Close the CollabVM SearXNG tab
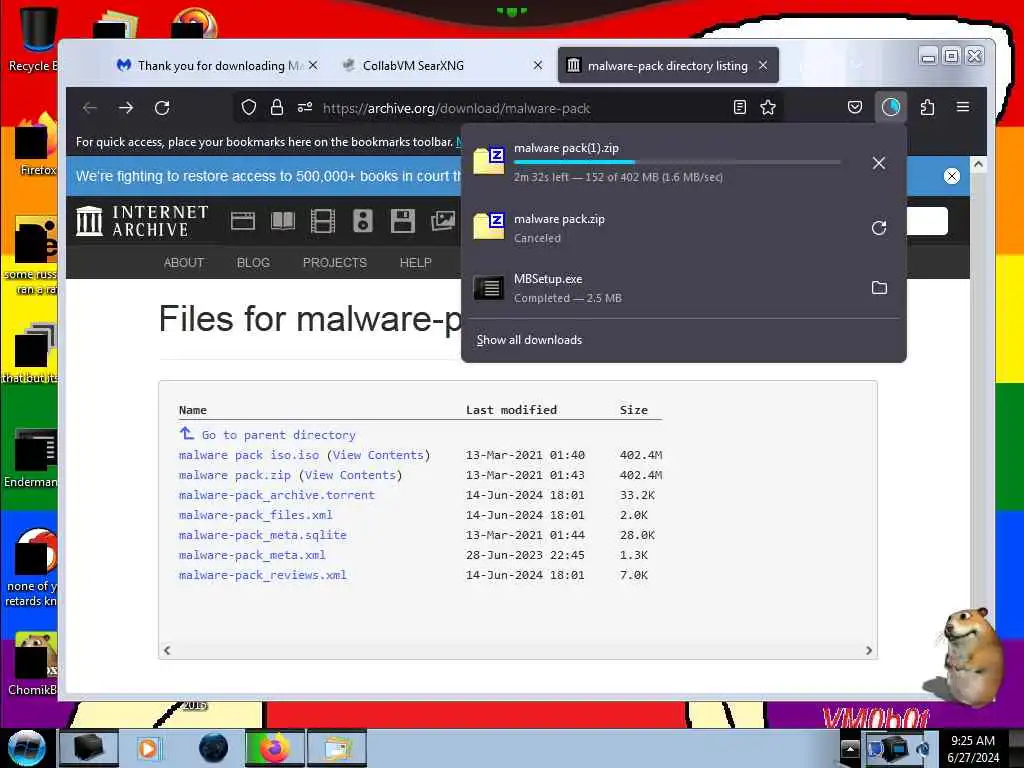Screen dimensions: 1024x768 click(x=537, y=65)
